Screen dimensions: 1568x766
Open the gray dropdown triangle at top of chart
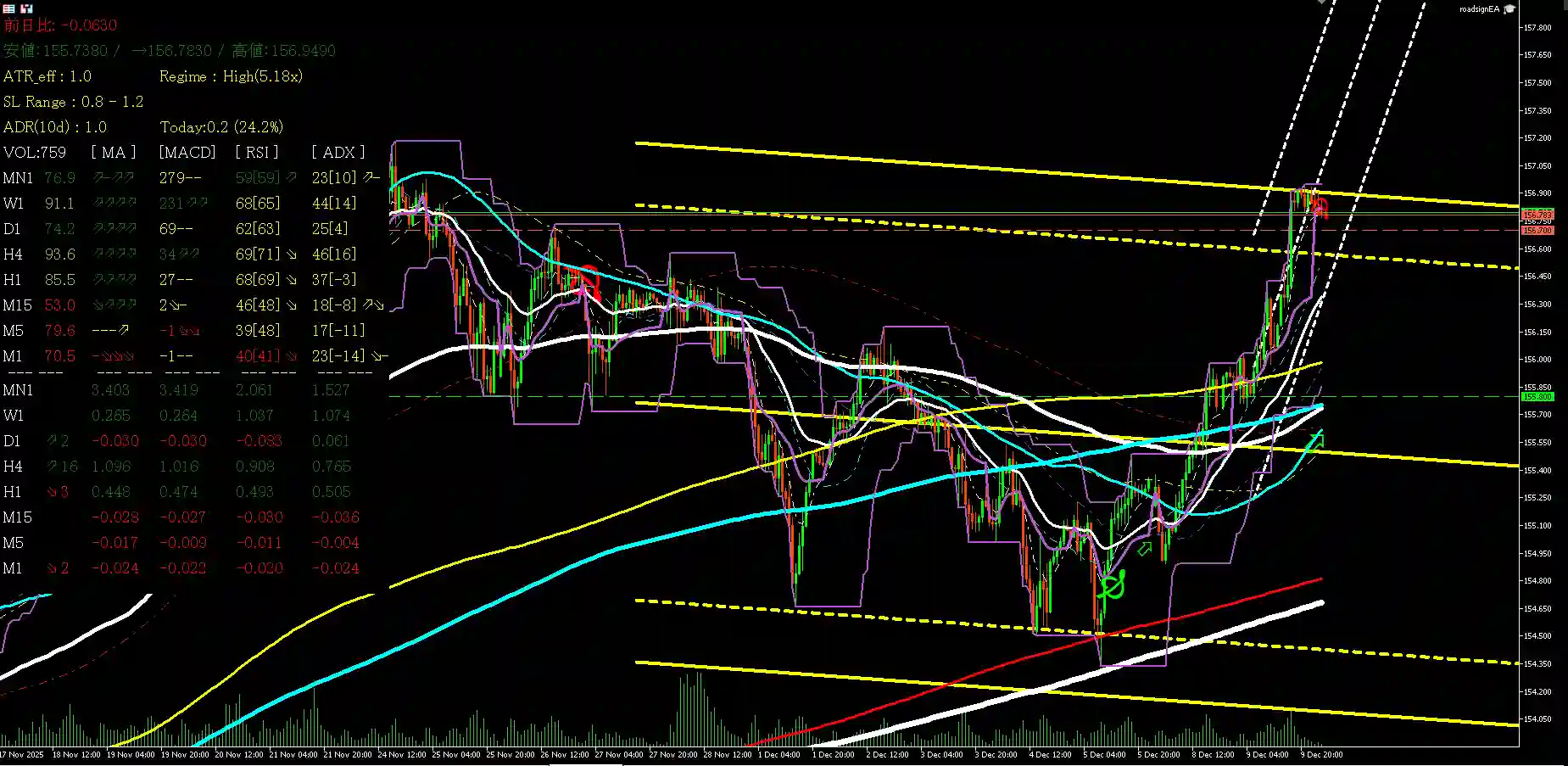(1321, 3)
